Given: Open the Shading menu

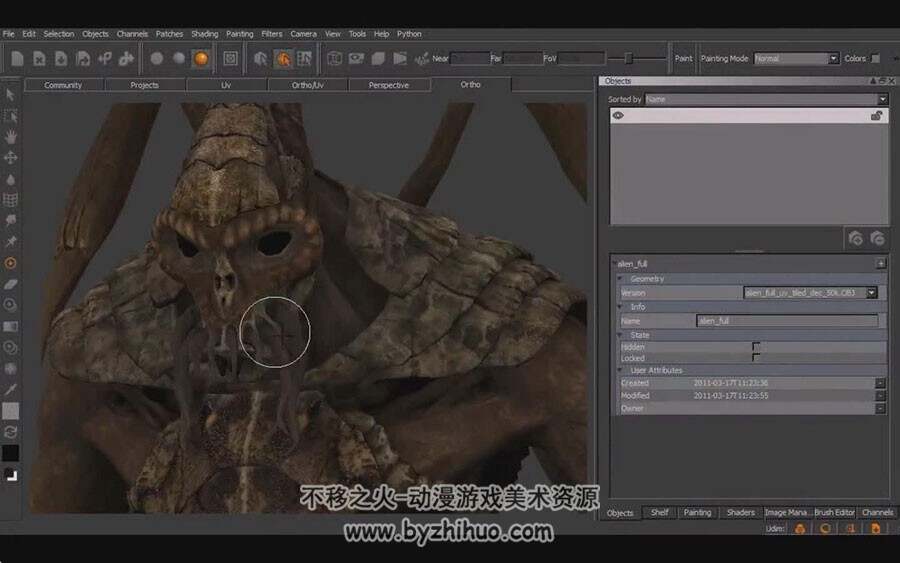Looking at the screenshot, I should coord(205,34).
